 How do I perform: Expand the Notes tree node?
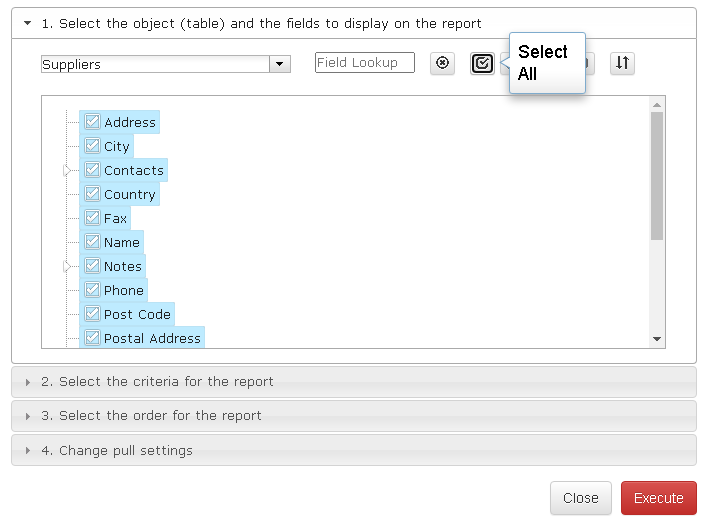pyautogui.click(x=67, y=267)
